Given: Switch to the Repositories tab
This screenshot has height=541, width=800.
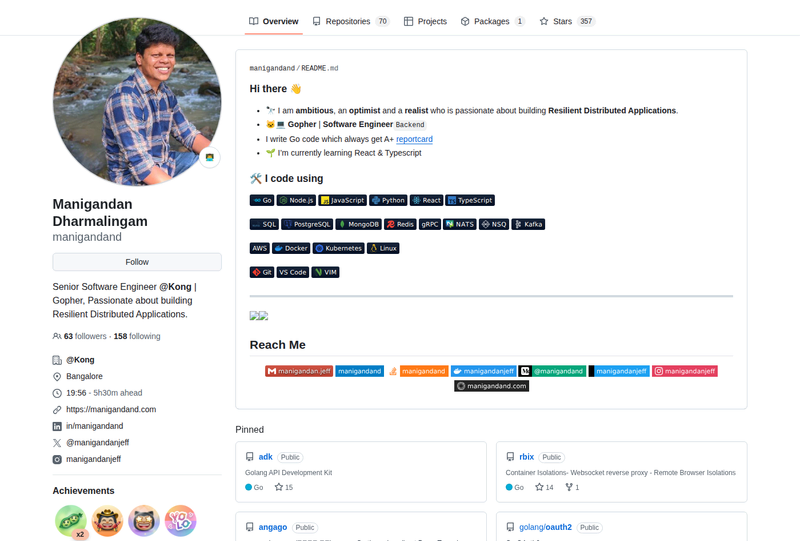Looking at the screenshot, I should click(x=351, y=21).
